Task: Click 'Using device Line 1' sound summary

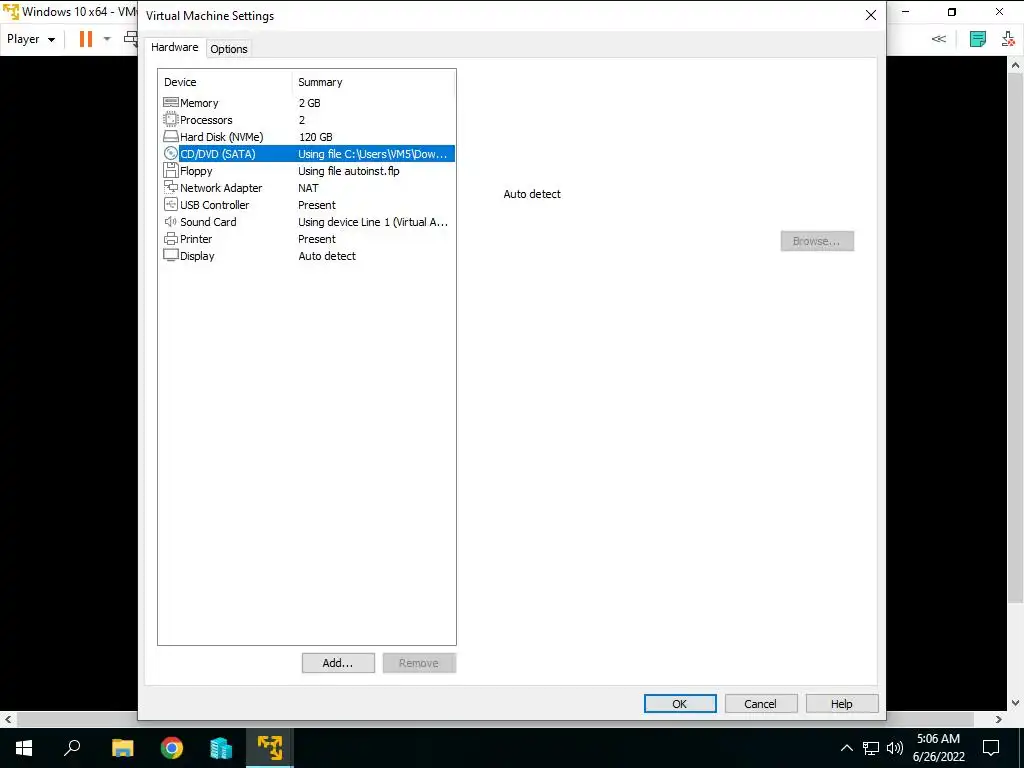Action: click(373, 221)
